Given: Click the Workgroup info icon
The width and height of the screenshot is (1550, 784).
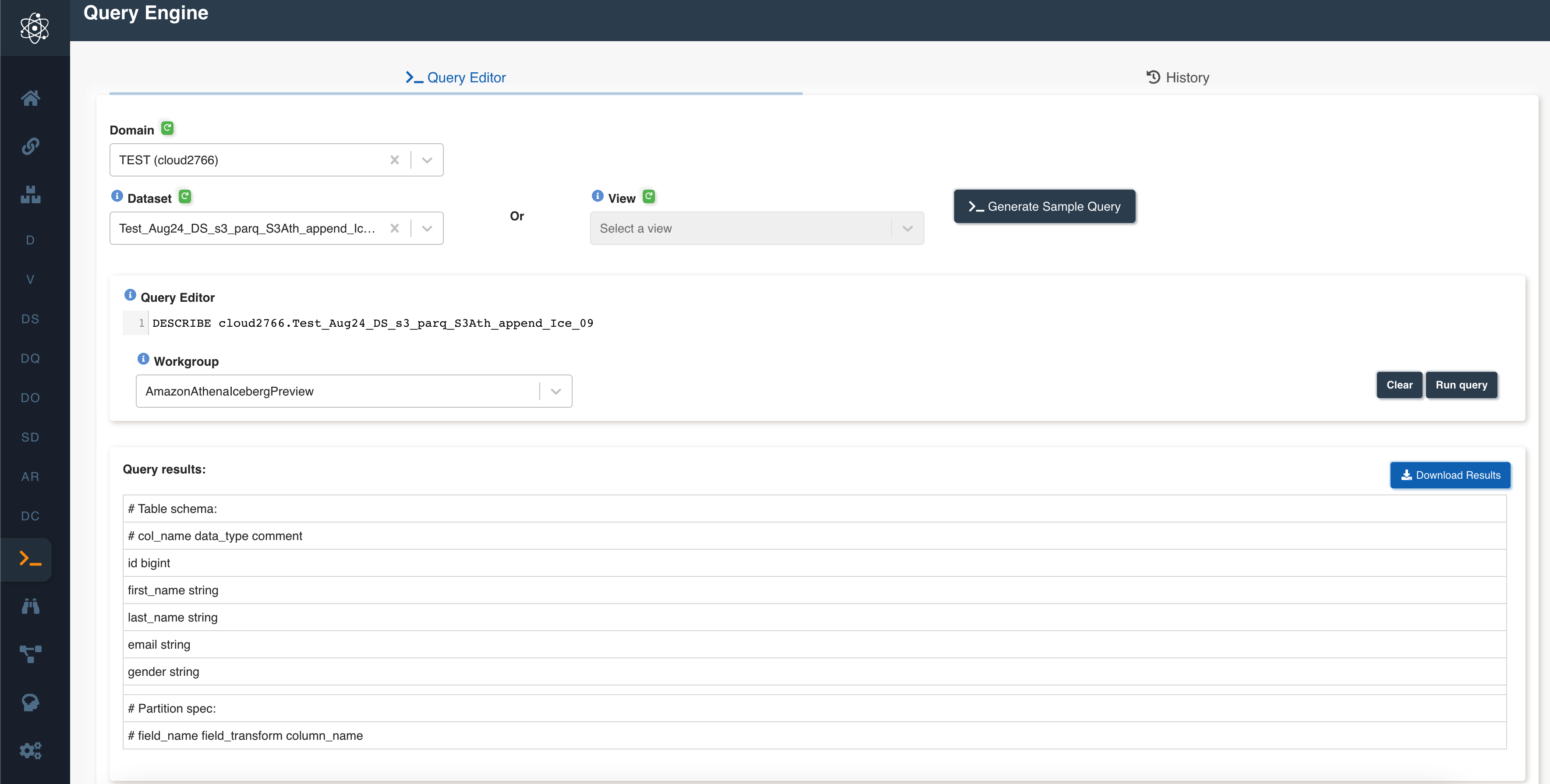Looking at the screenshot, I should [143, 359].
